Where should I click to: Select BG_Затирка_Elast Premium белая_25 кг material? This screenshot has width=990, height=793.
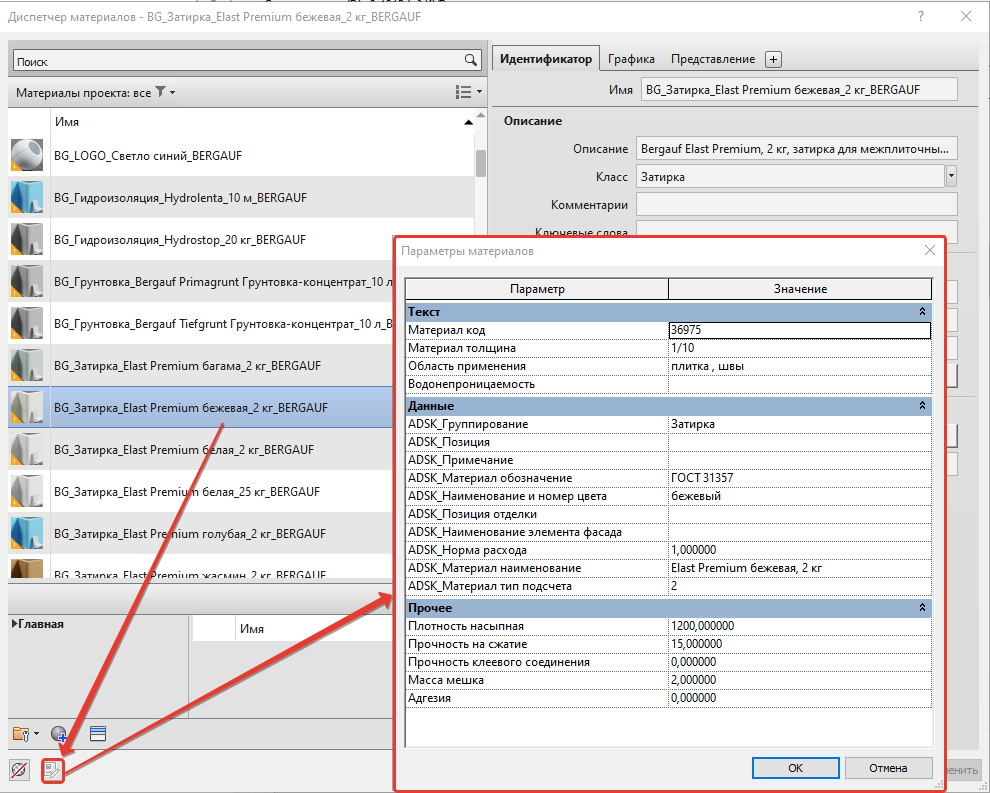(201, 491)
